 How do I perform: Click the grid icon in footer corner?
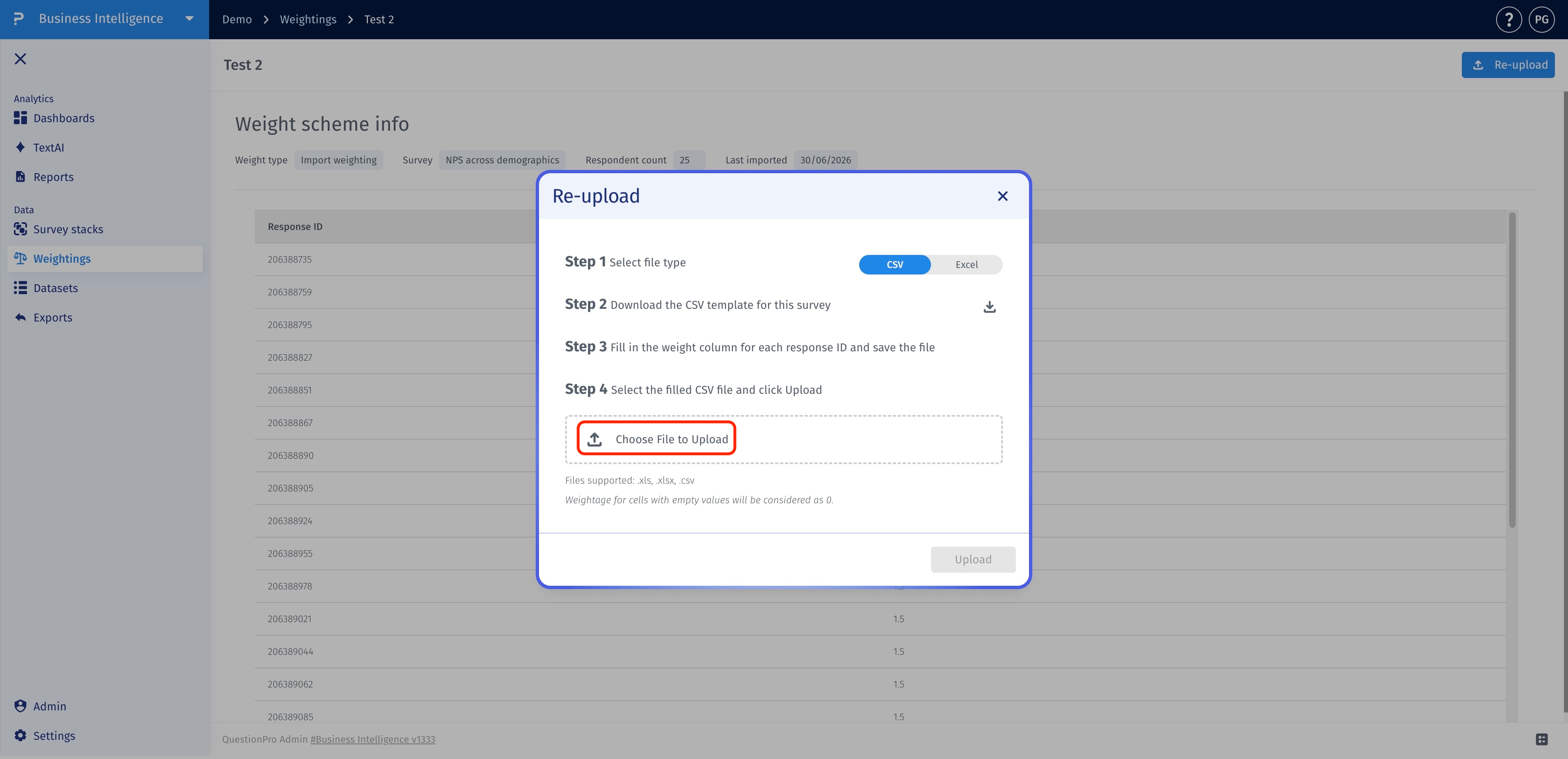(x=1542, y=739)
